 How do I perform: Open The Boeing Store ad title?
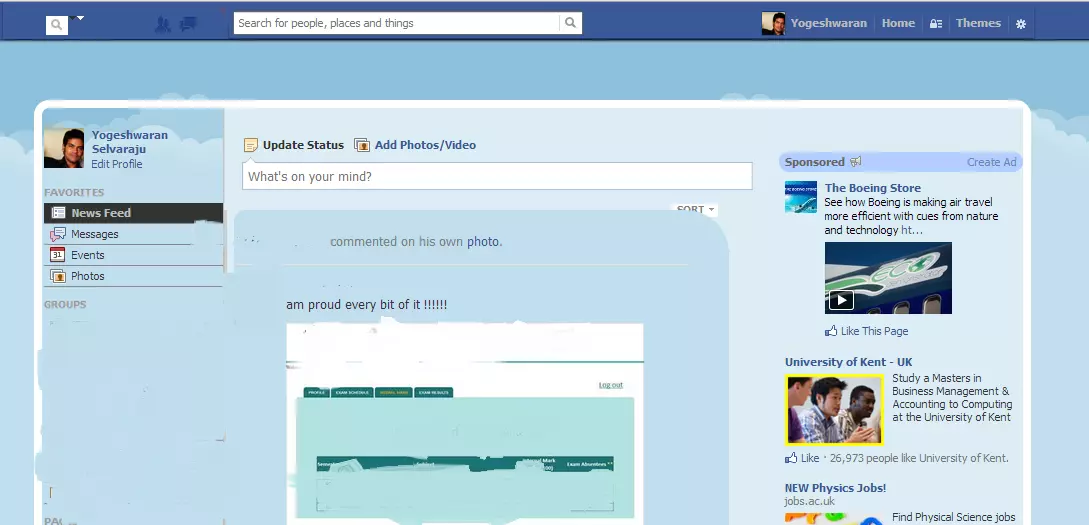click(872, 188)
